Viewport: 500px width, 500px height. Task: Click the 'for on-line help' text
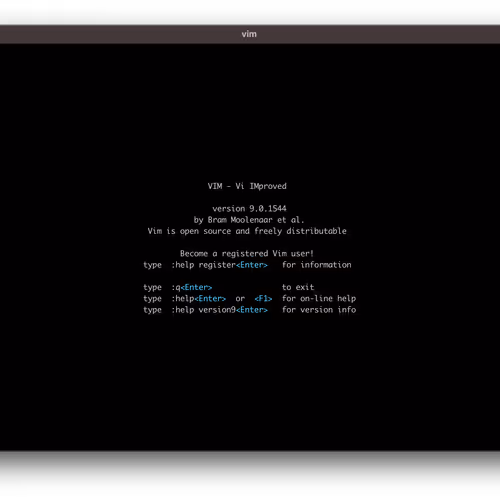coord(319,299)
